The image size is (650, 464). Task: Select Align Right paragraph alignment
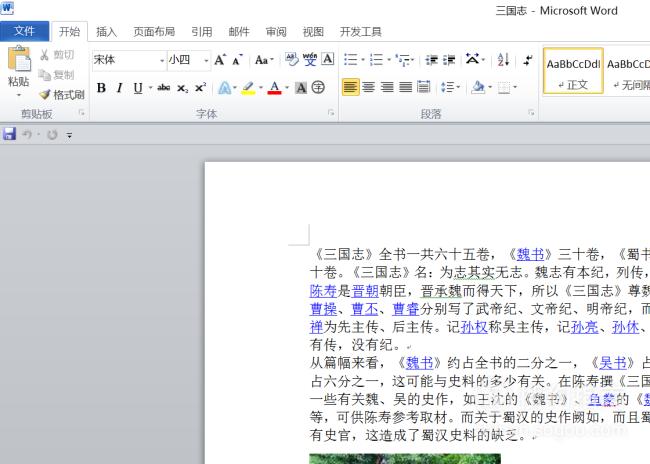pyautogui.click(x=387, y=87)
